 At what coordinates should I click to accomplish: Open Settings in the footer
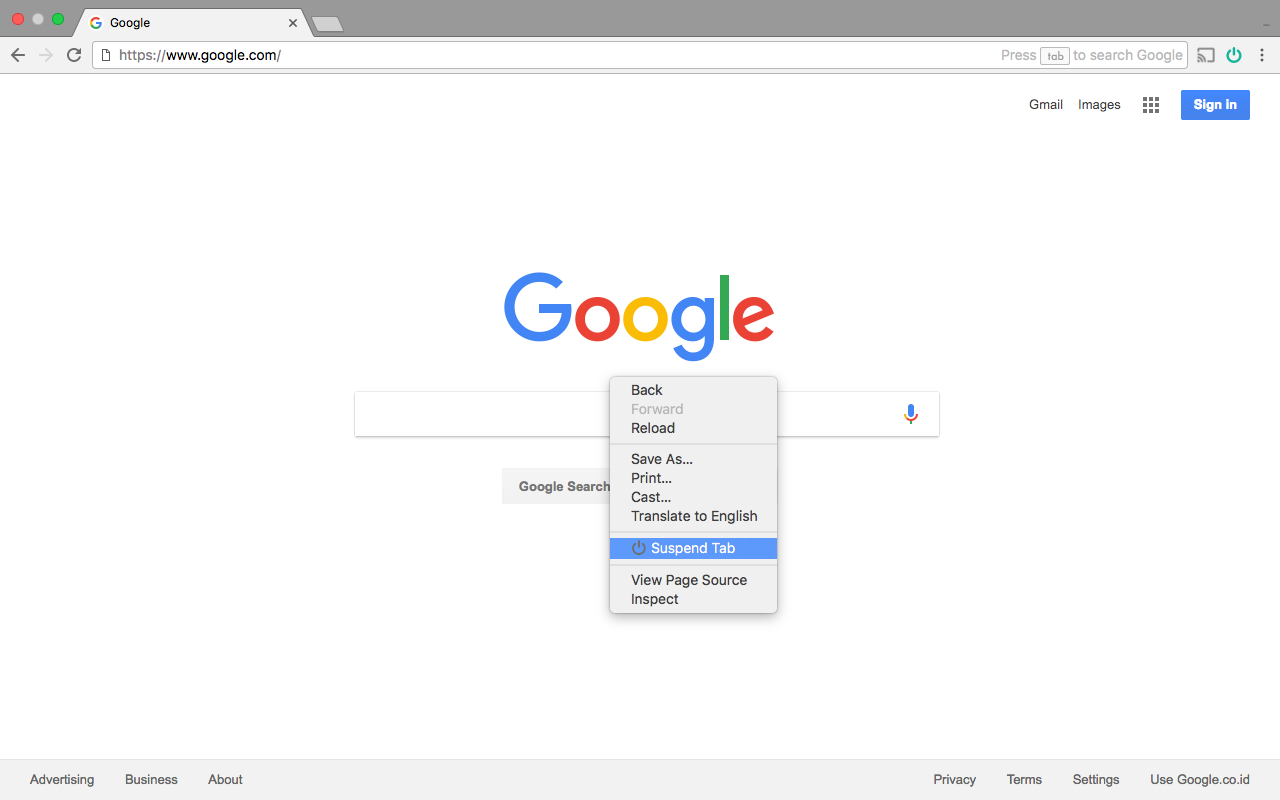[x=1096, y=780]
